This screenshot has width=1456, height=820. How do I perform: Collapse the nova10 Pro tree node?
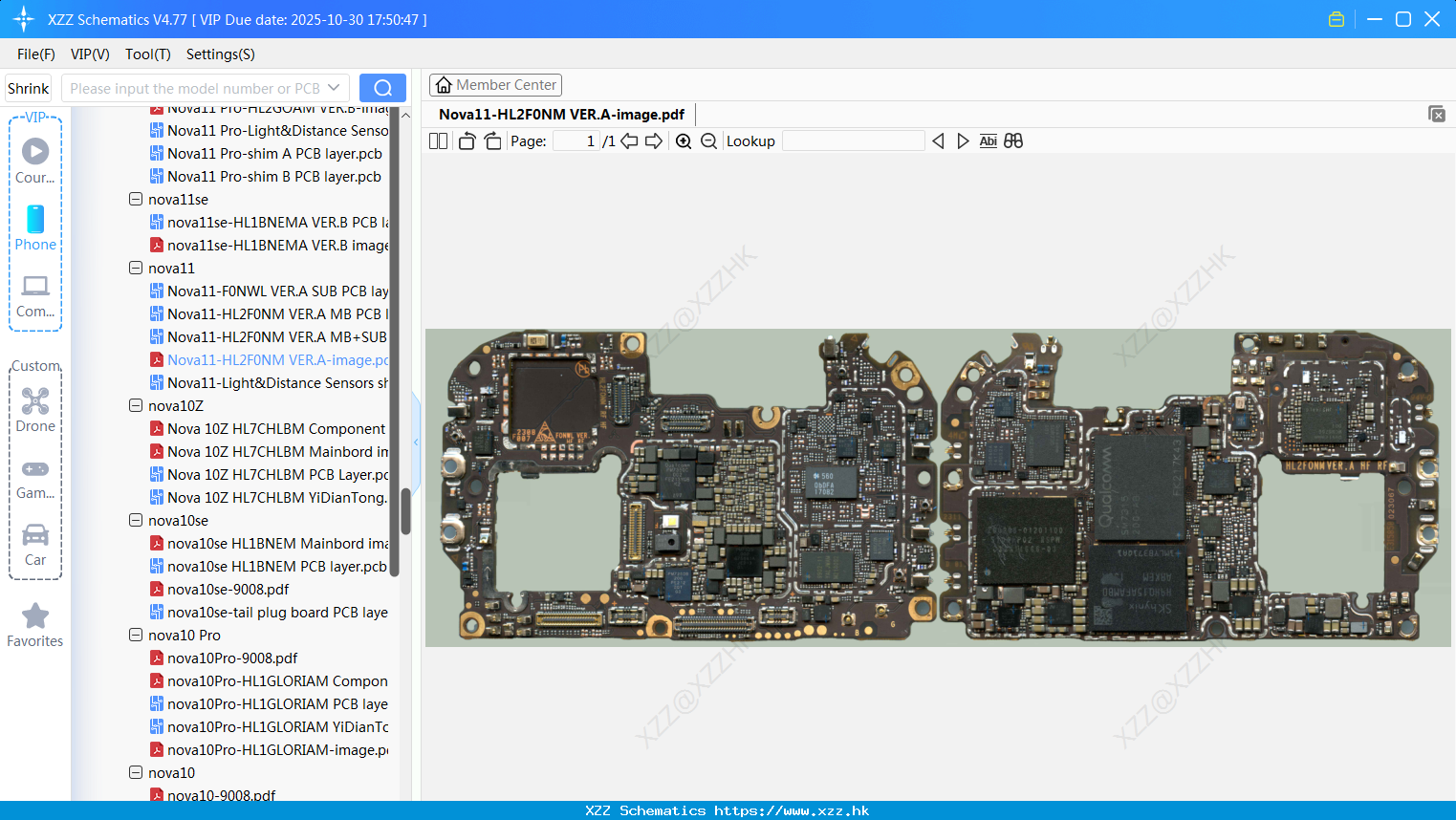tap(136, 635)
